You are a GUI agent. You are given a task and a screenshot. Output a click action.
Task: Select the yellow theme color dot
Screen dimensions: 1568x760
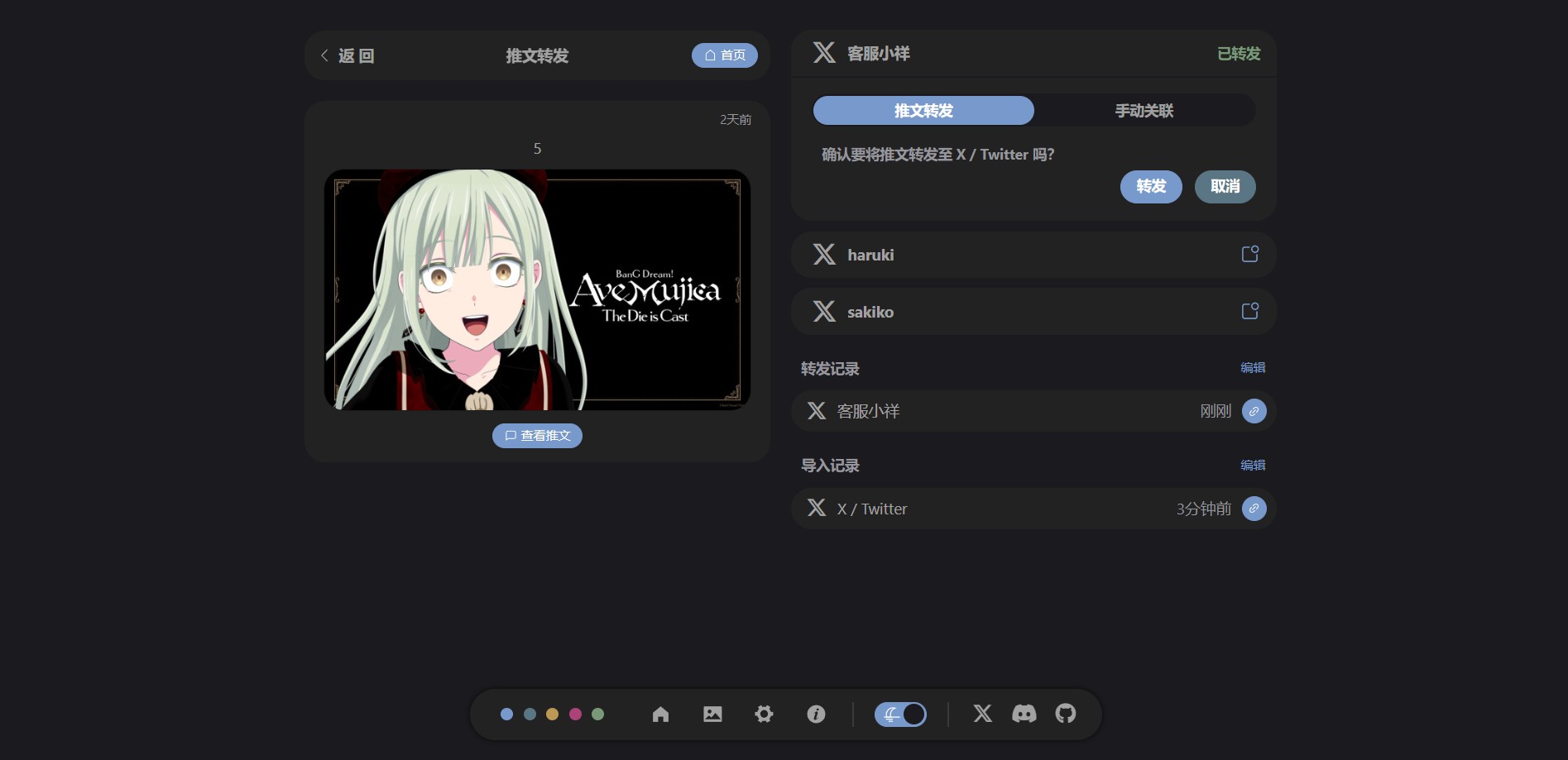552,714
